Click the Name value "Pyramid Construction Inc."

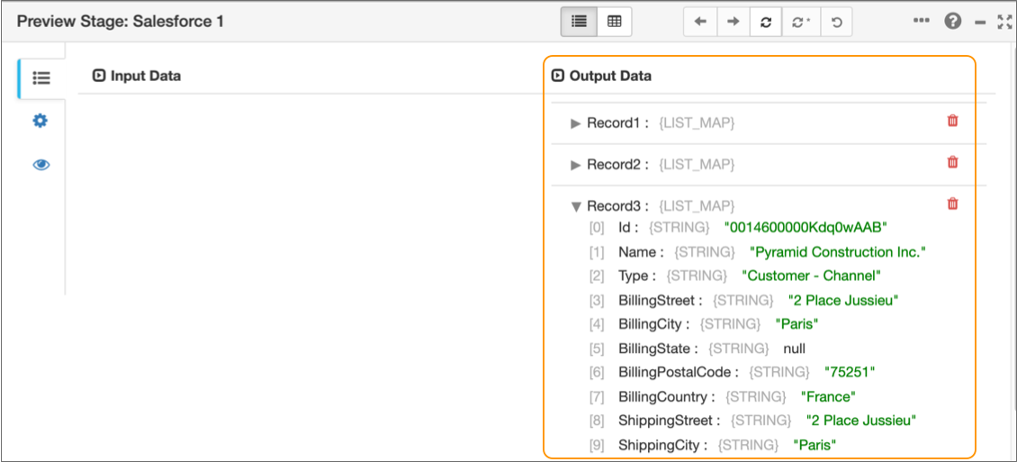838,252
